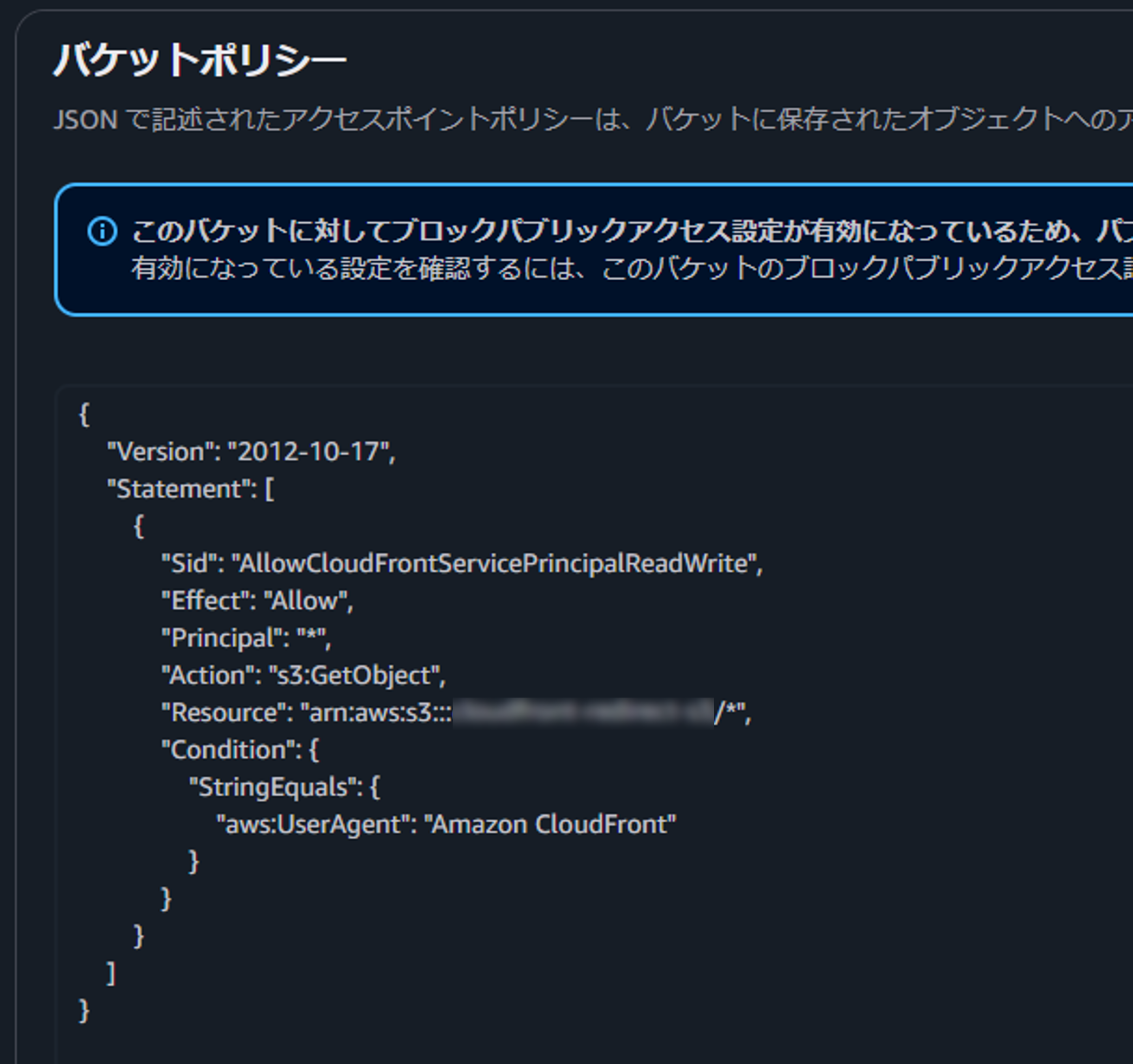Click the "Version": "2012-10-17" line
The height and width of the screenshot is (1064, 1133).
coord(251,452)
